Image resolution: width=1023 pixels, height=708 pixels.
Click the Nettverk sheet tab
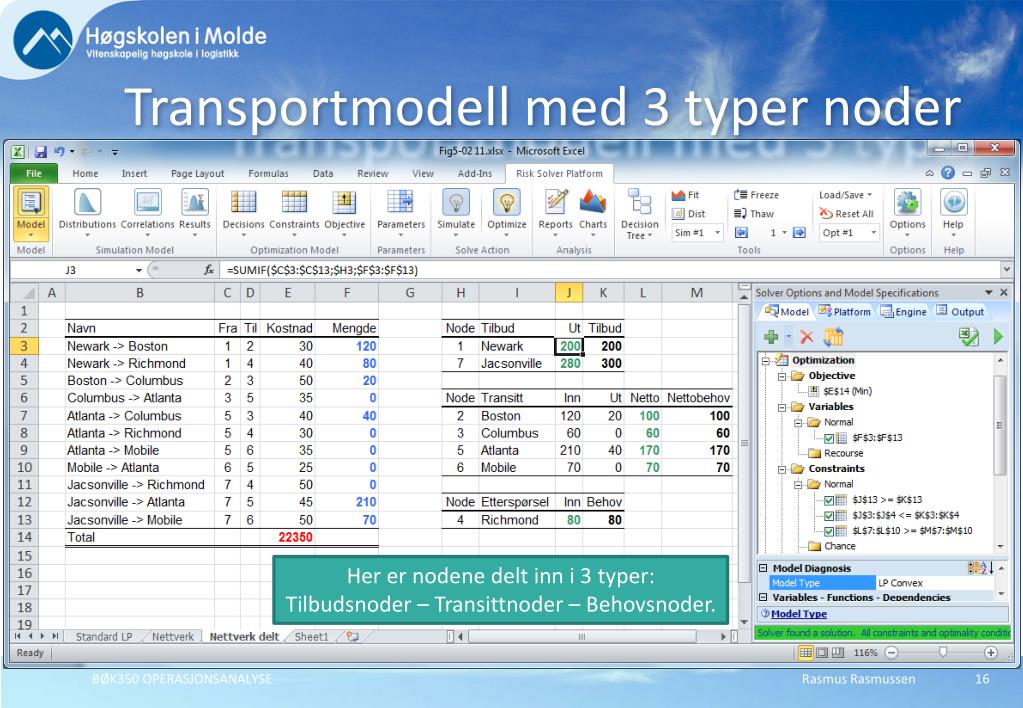coord(173,637)
